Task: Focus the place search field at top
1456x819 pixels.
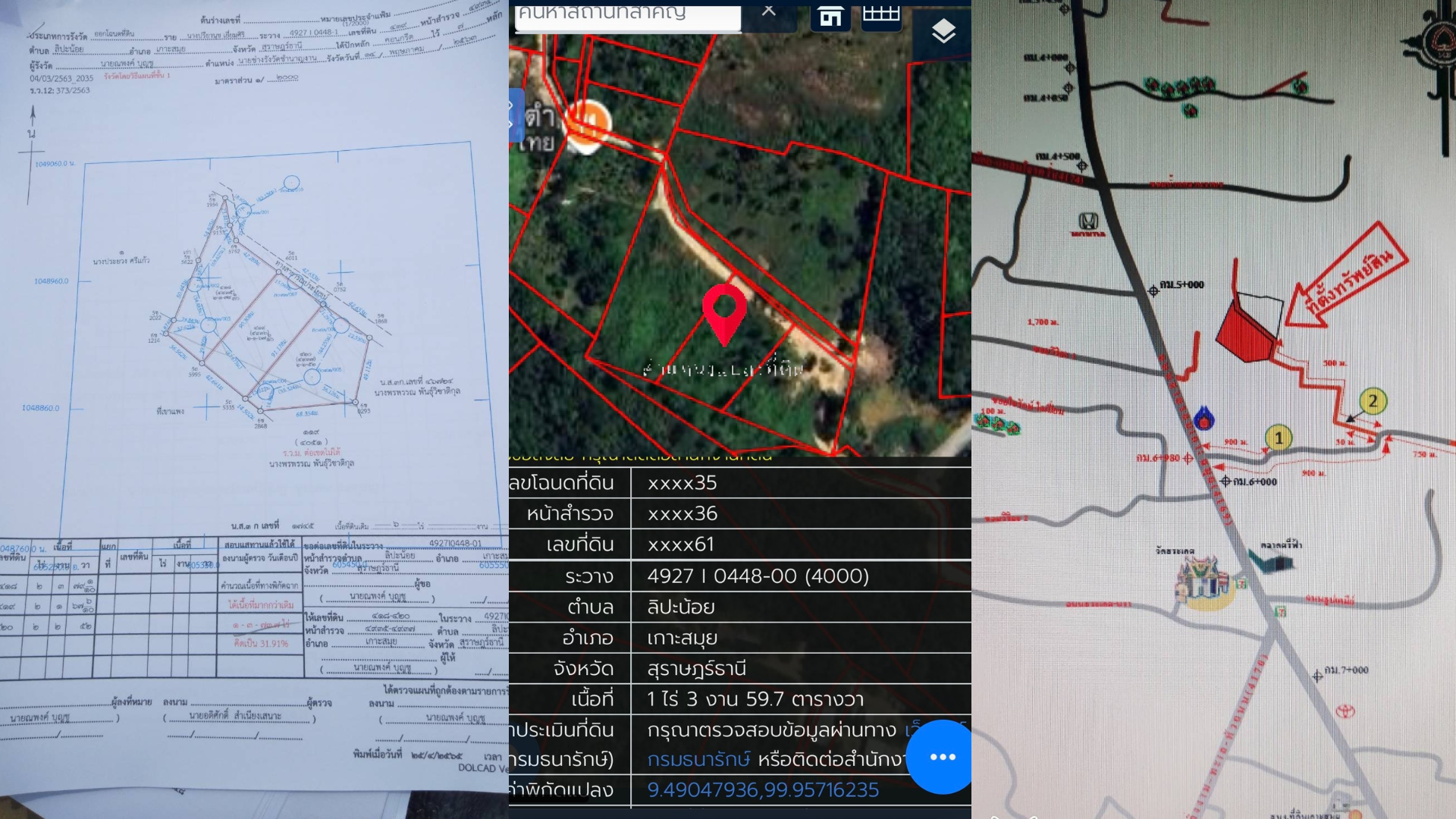Action: coord(627,15)
